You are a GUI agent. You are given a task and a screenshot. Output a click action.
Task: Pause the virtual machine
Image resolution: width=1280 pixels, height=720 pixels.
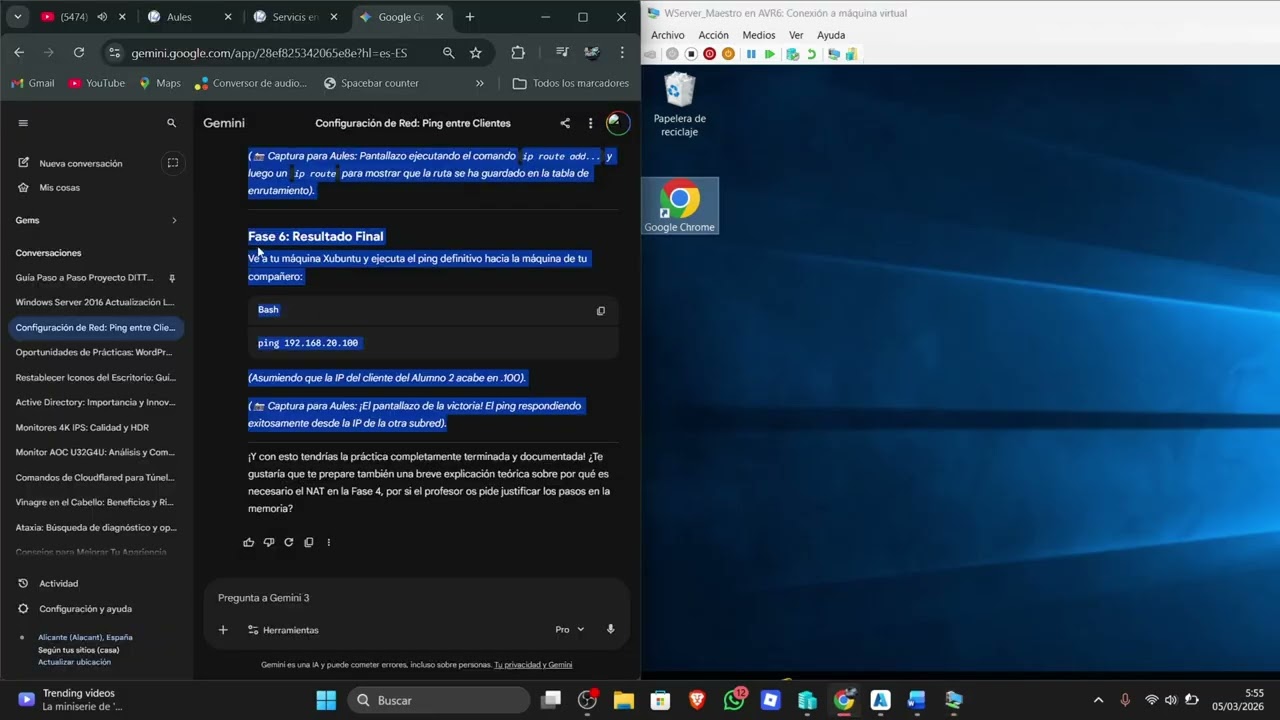[751, 54]
